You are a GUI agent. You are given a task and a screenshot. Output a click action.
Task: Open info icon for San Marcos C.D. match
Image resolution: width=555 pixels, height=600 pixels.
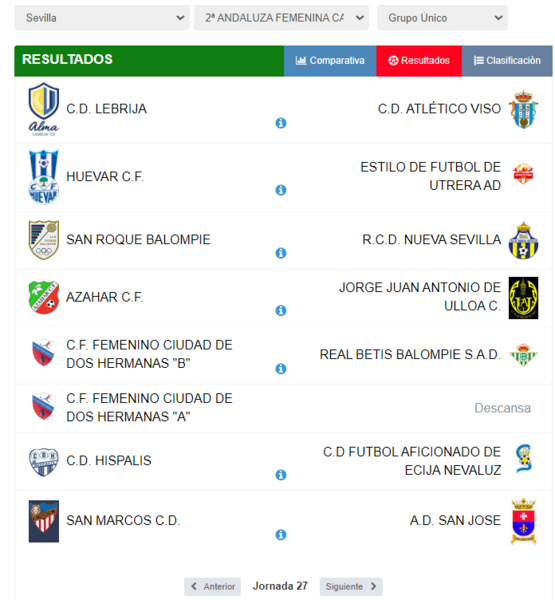(x=281, y=535)
